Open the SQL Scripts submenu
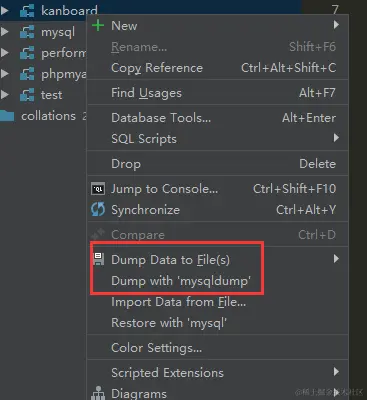This screenshot has height=400, width=367. 218,138
